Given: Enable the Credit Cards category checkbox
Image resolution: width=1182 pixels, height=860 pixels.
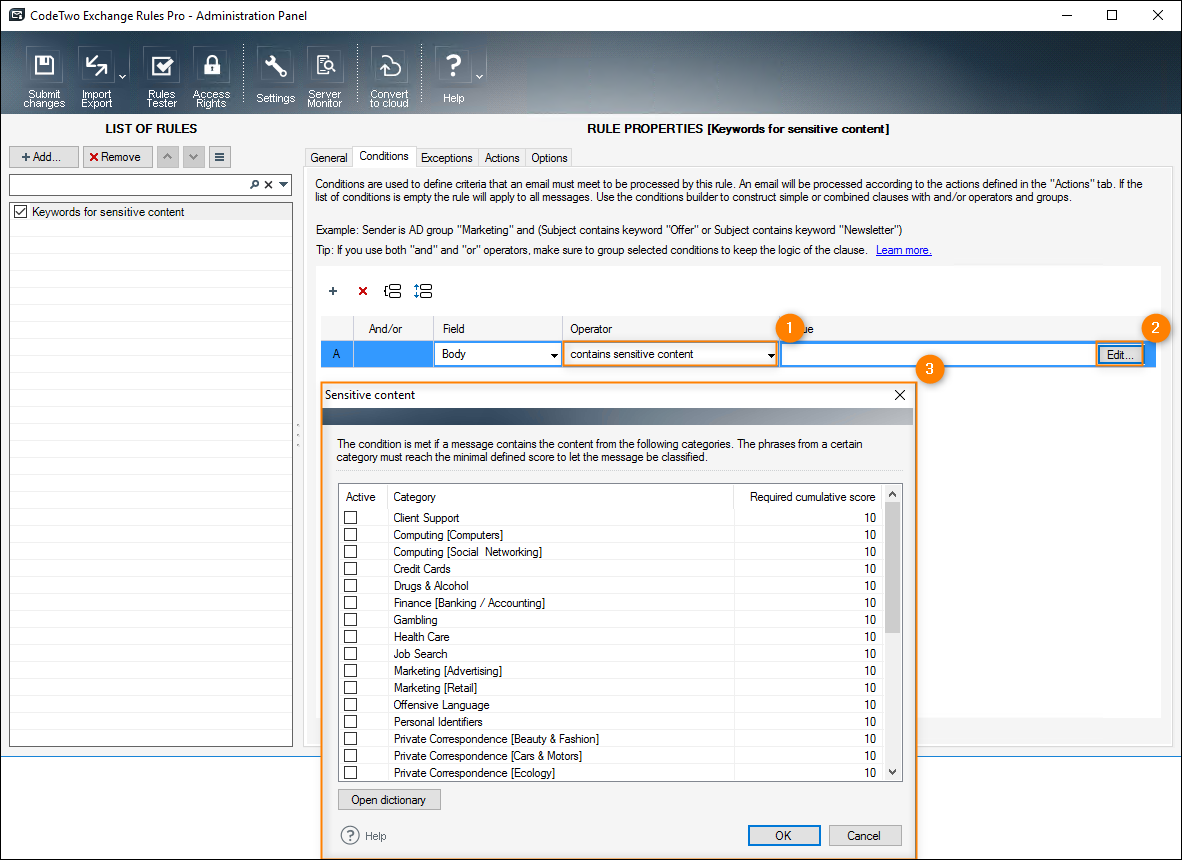Looking at the screenshot, I should click(x=351, y=569).
